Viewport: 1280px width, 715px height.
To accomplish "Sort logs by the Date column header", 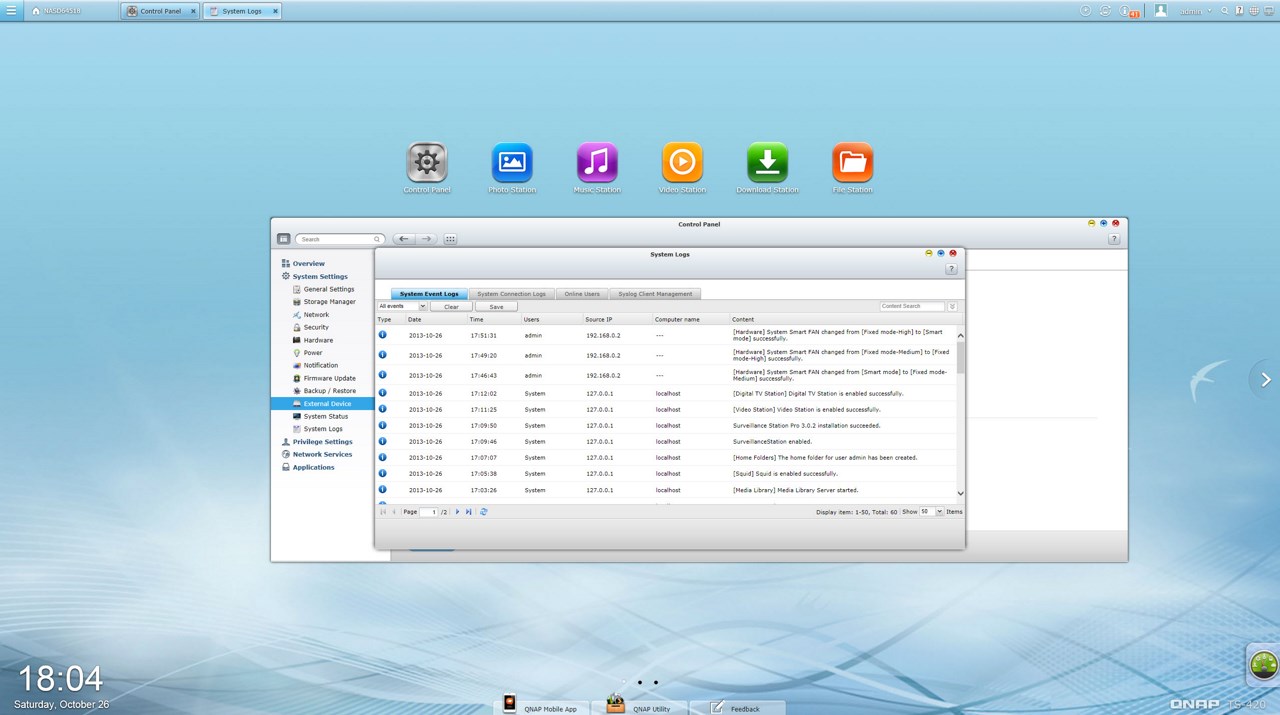I will (435, 319).
